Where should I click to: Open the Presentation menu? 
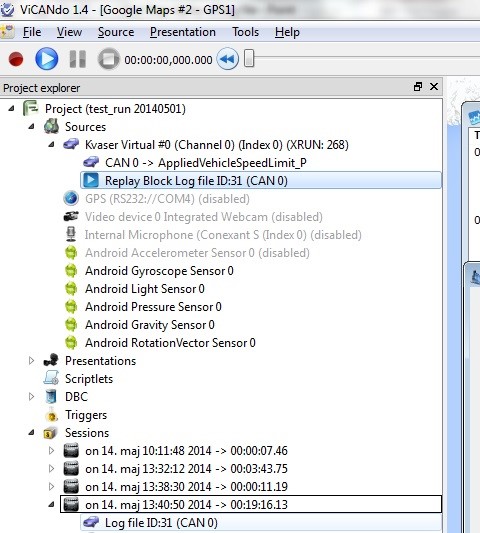coord(183,32)
